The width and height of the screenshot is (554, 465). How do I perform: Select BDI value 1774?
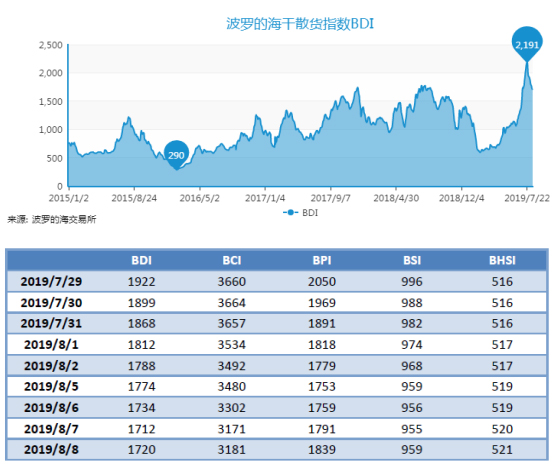[141, 386]
